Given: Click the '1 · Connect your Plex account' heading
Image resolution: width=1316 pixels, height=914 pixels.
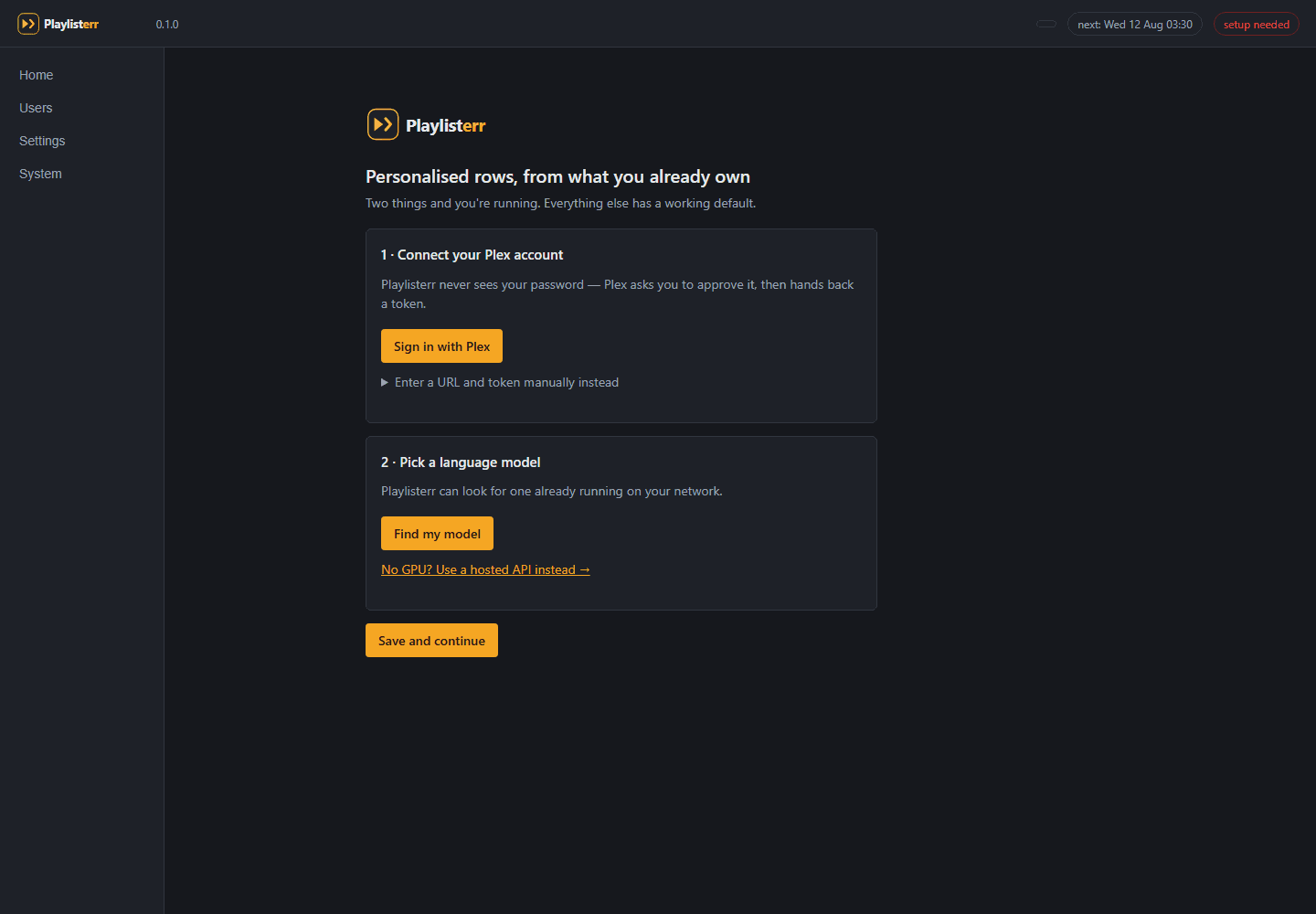Looking at the screenshot, I should tap(472, 255).
